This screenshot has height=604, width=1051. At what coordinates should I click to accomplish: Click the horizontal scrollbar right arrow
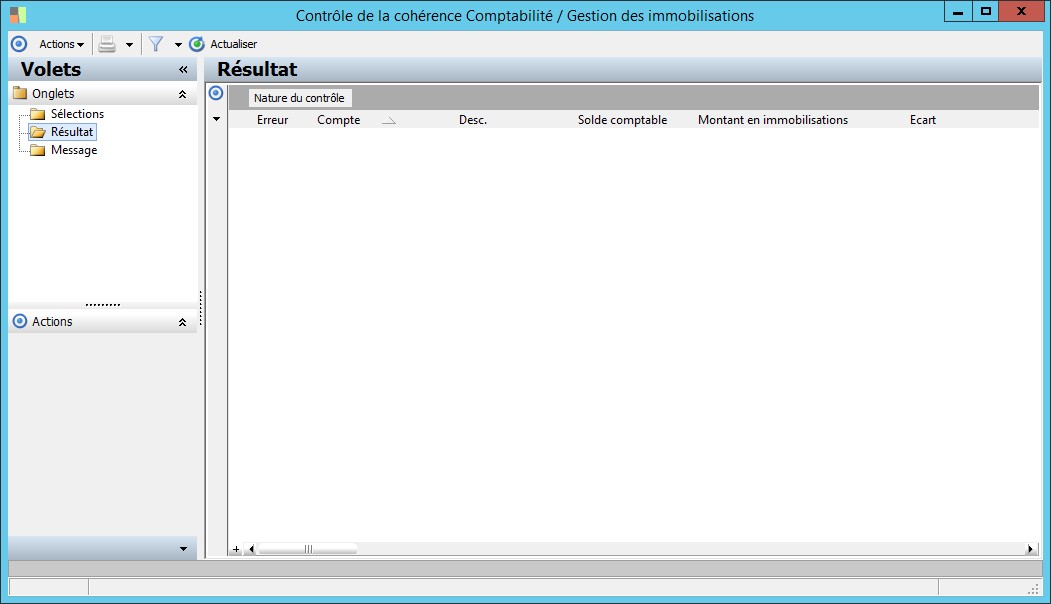point(1030,550)
